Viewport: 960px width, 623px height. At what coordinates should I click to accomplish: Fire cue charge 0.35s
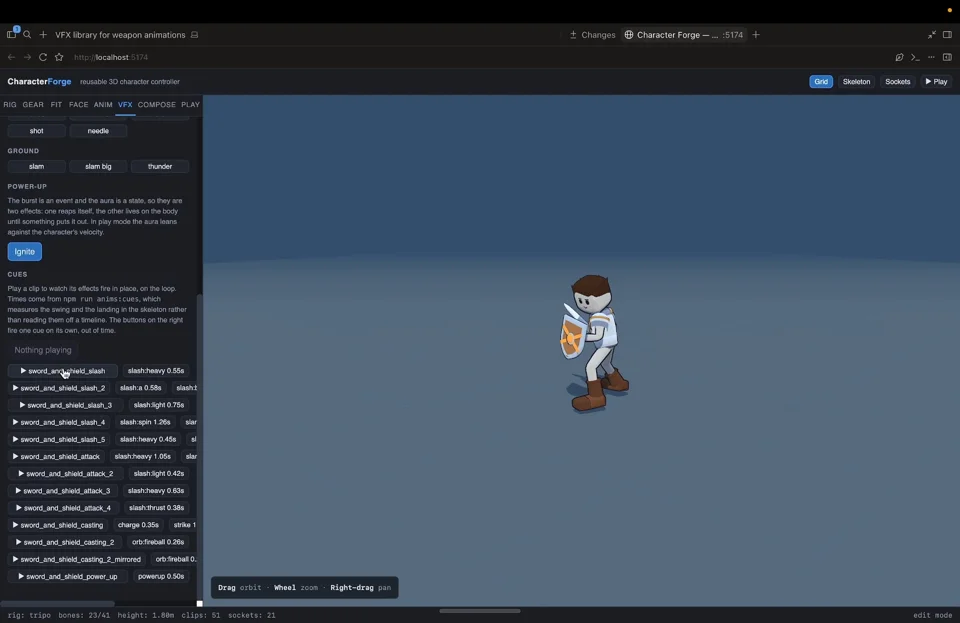click(x=138, y=525)
